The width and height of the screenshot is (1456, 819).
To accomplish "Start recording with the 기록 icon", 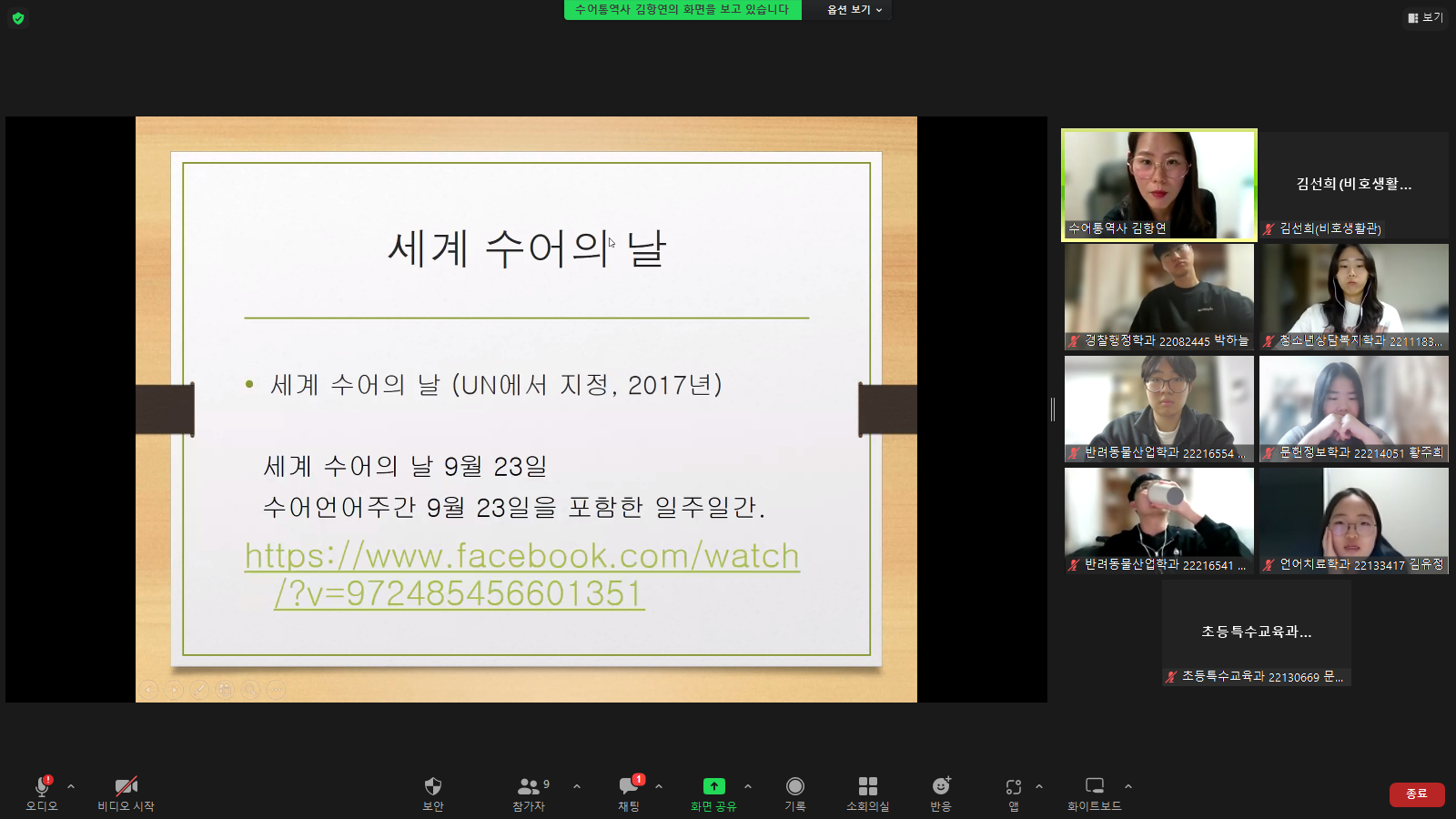I will [795, 786].
